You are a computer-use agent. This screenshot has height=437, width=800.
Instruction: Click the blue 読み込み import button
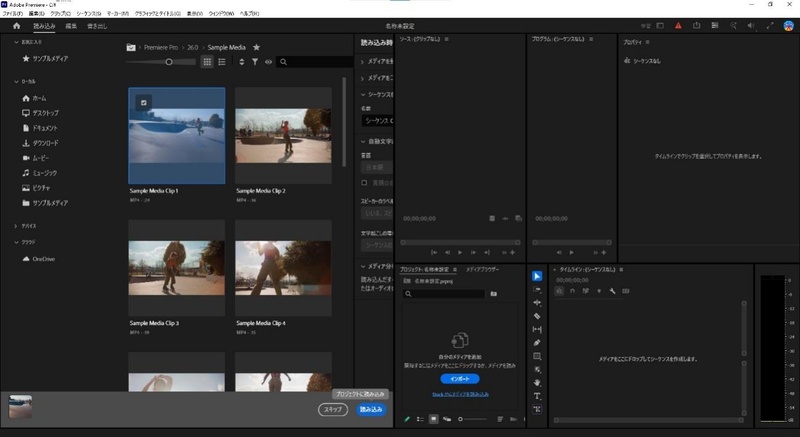click(x=371, y=409)
